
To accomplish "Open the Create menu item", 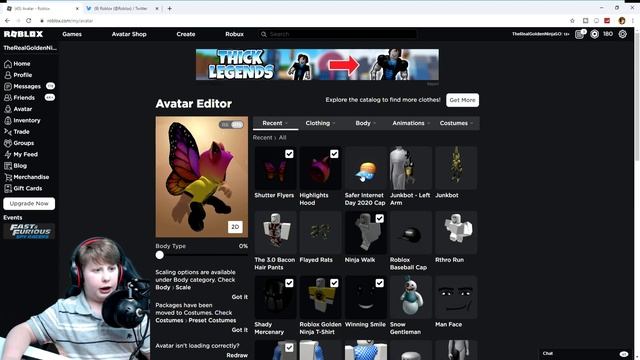I will point(186,34).
